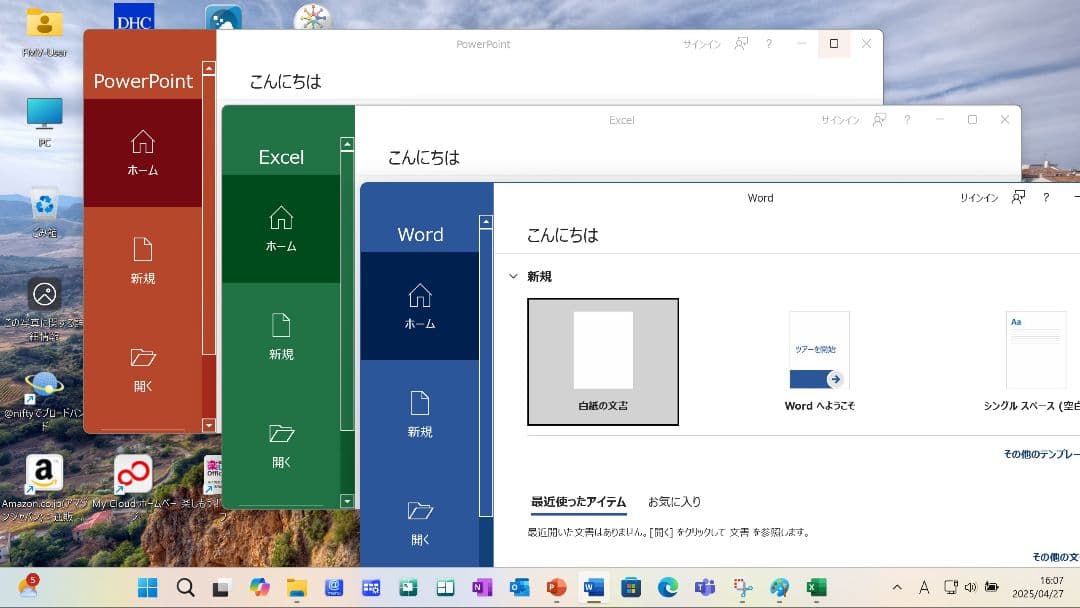Open the その他のテンプレート link

(x=1046, y=453)
